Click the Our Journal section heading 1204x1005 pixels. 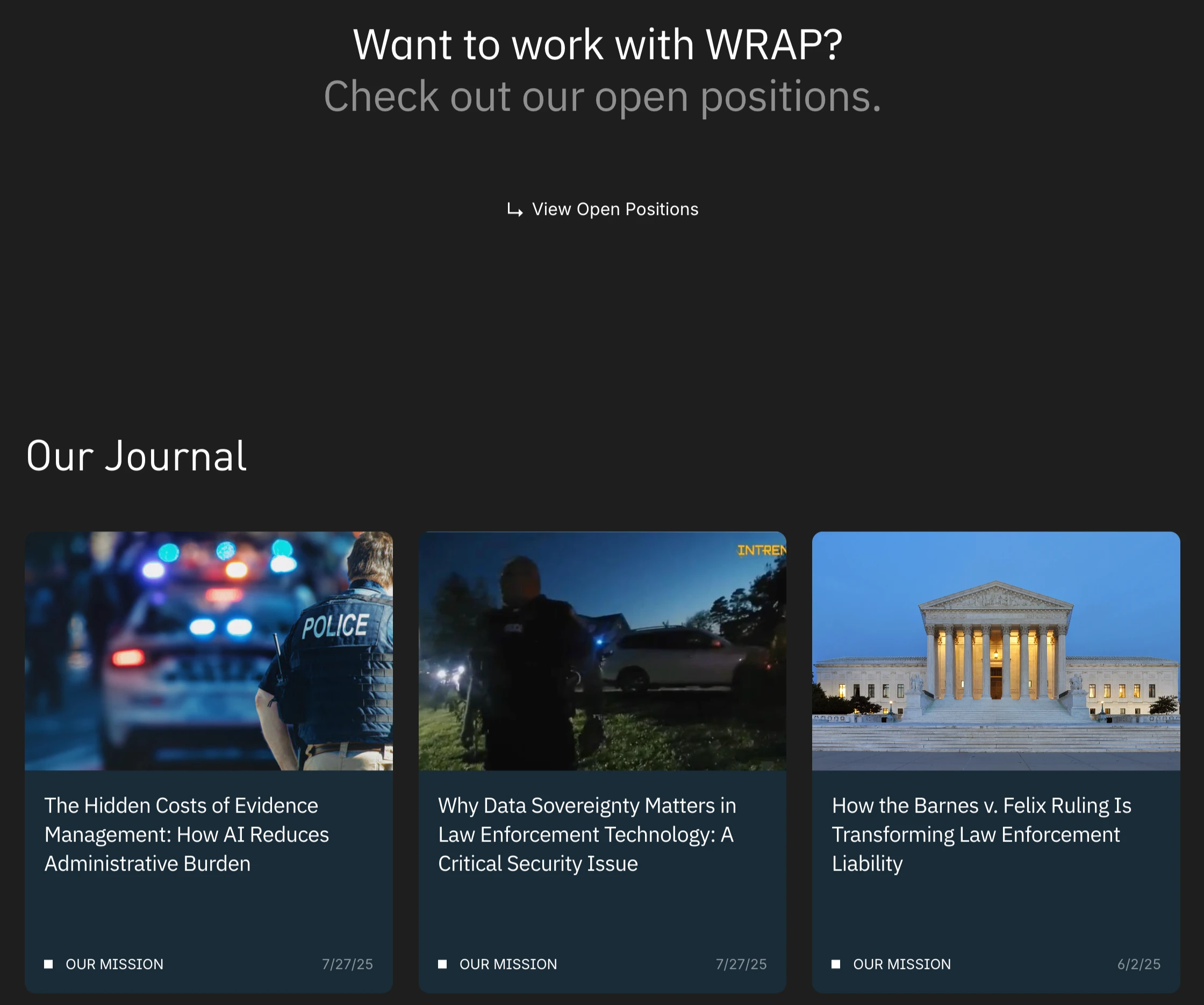coord(137,456)
